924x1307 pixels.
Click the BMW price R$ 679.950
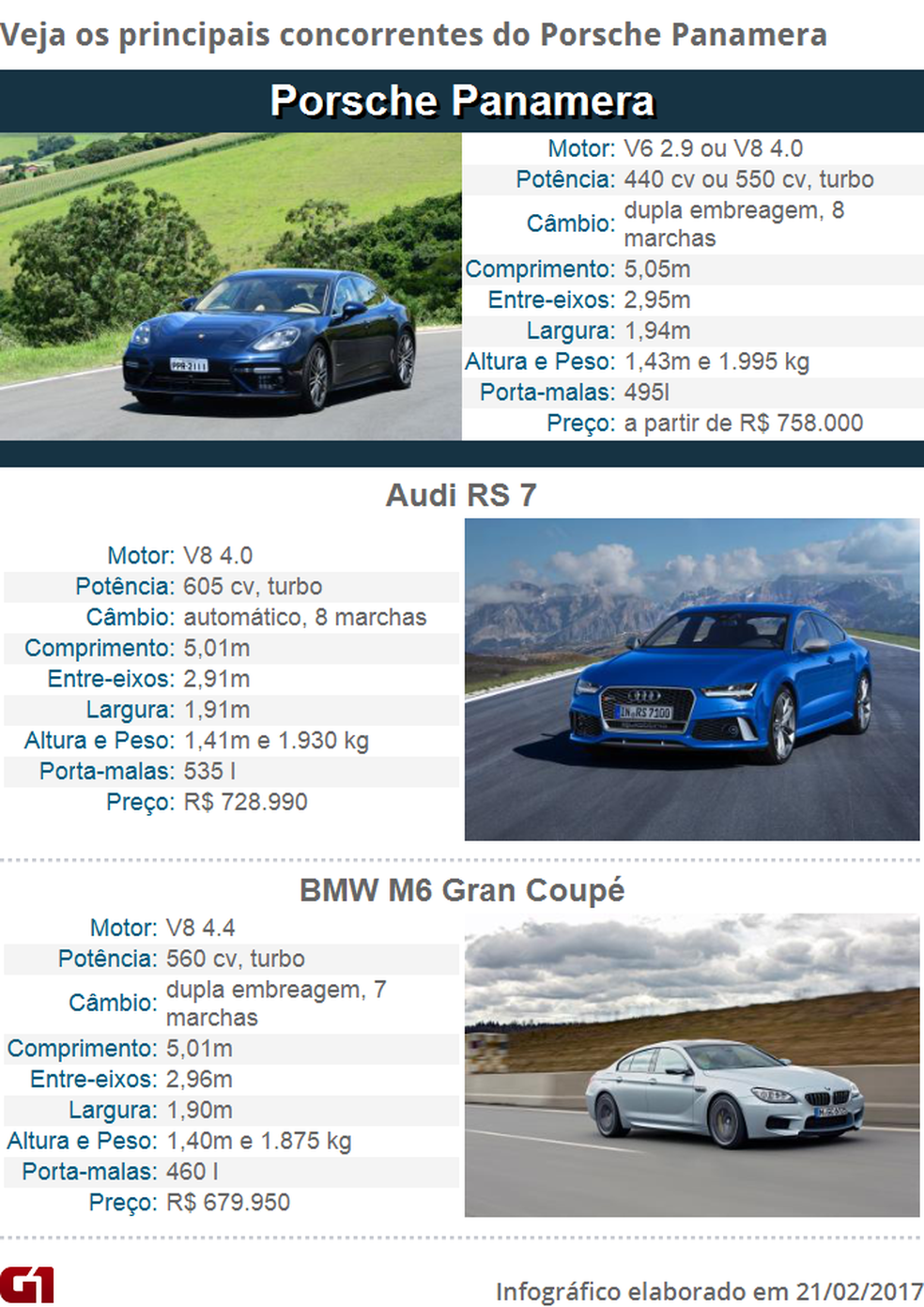click(228, 1202)
